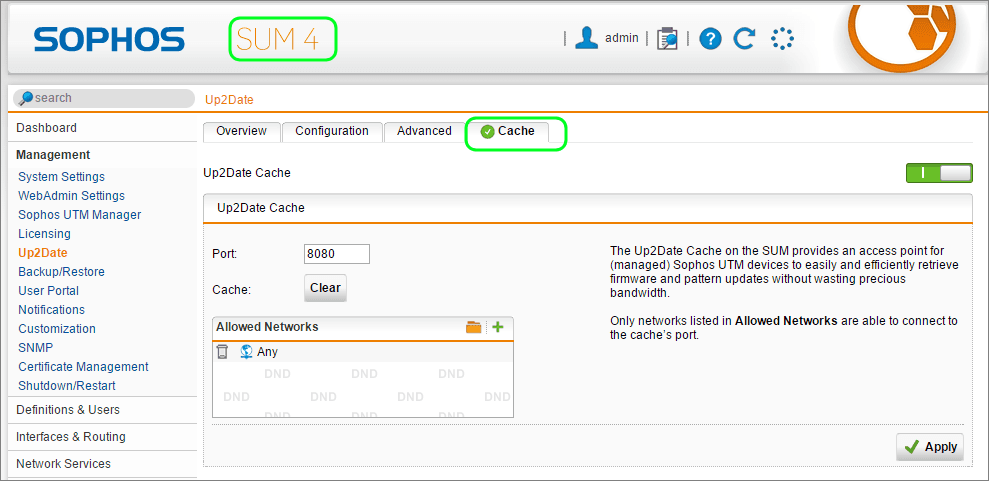The image size is (989, 481).
Task: Select the Cache tab
Action: click(x=508, y=131)
